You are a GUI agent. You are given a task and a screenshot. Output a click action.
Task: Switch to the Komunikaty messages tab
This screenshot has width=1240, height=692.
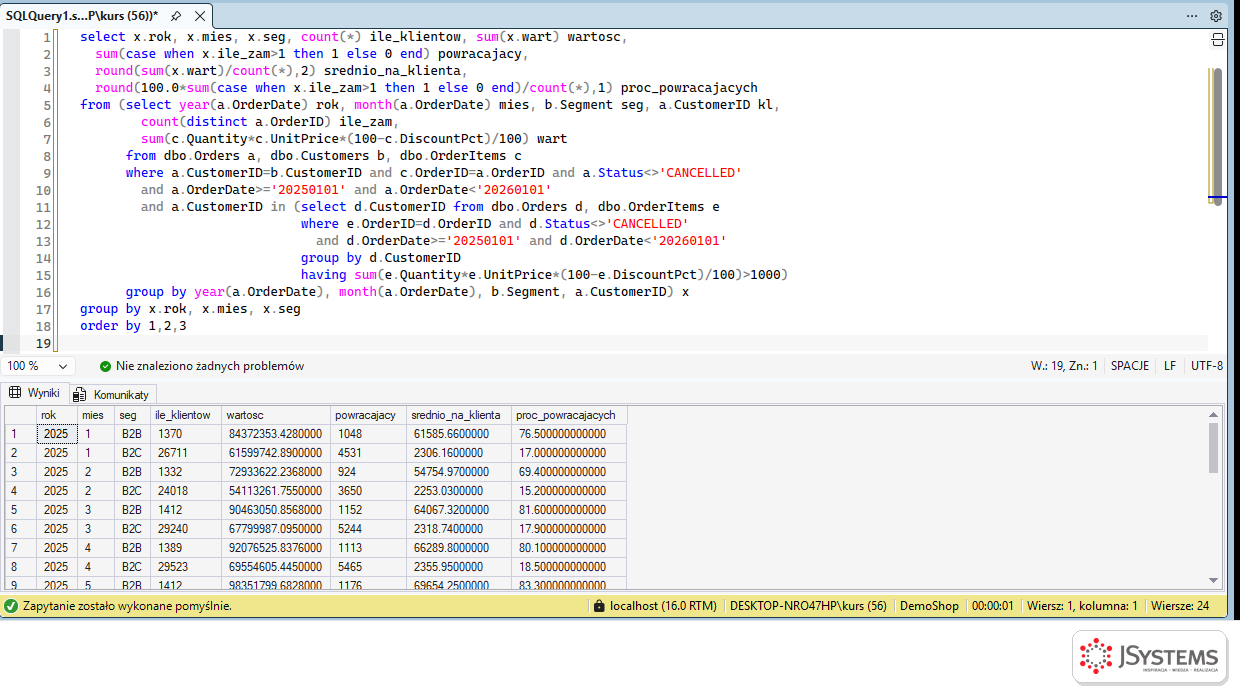pos(111,394)
